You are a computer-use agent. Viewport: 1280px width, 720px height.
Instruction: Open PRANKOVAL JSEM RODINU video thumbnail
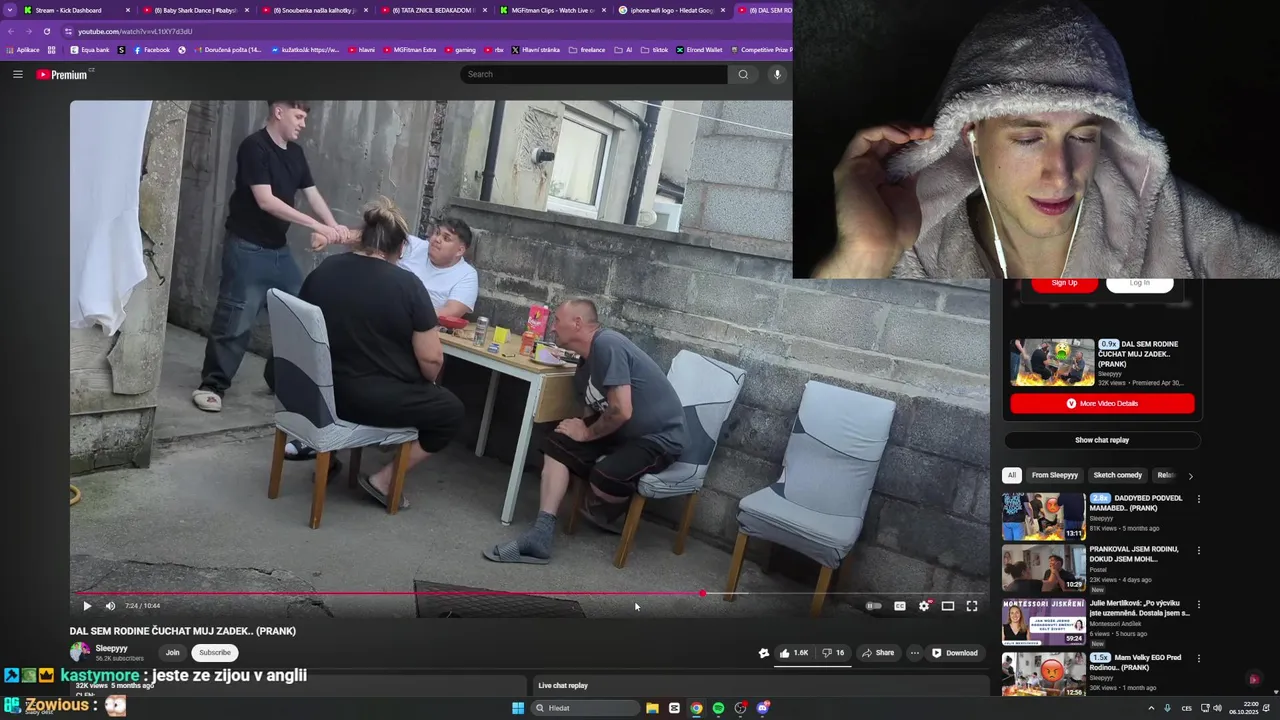[x=1044, y=568]
